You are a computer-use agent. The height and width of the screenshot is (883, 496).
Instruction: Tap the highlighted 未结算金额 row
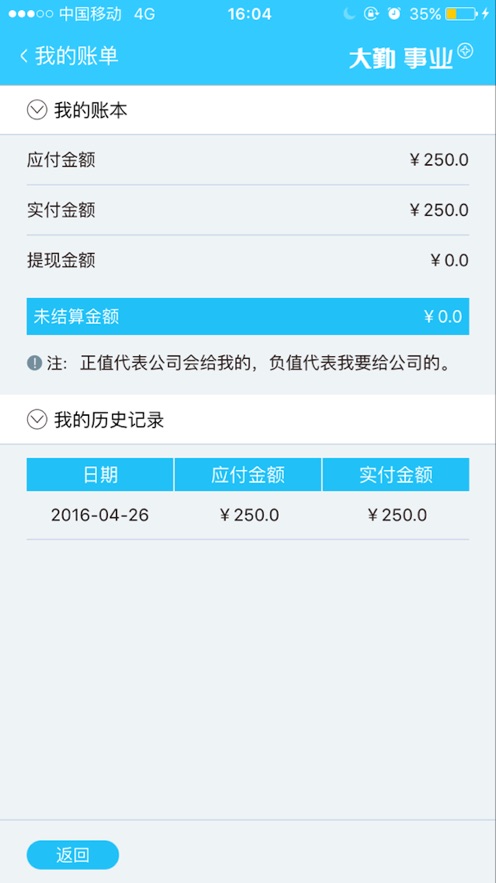[248, 316]
